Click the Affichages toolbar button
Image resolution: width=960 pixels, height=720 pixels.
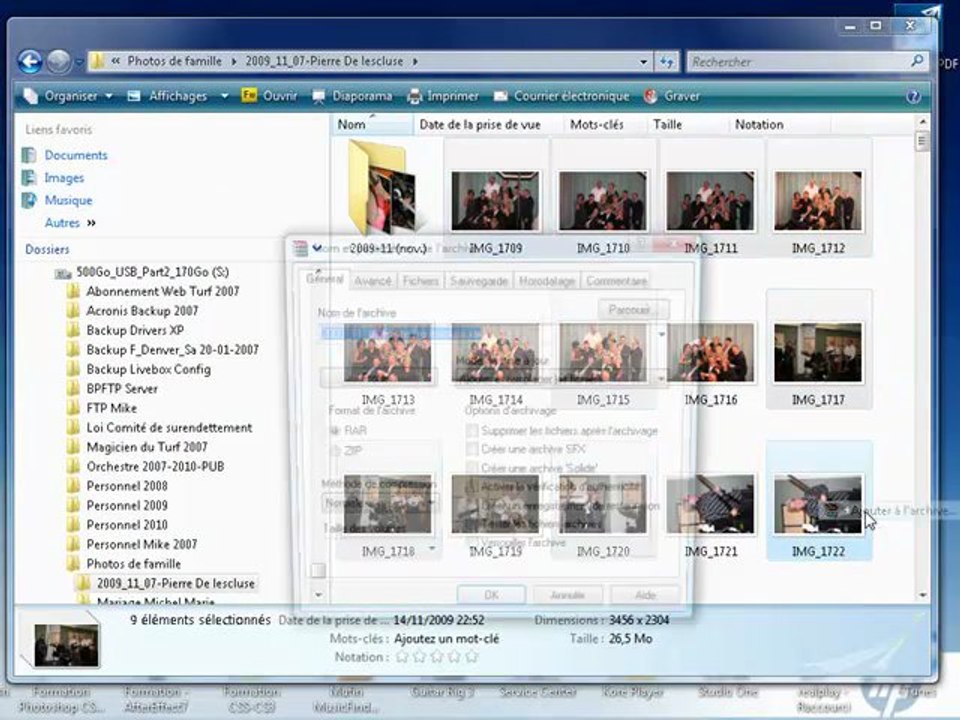tap(178, 96)
